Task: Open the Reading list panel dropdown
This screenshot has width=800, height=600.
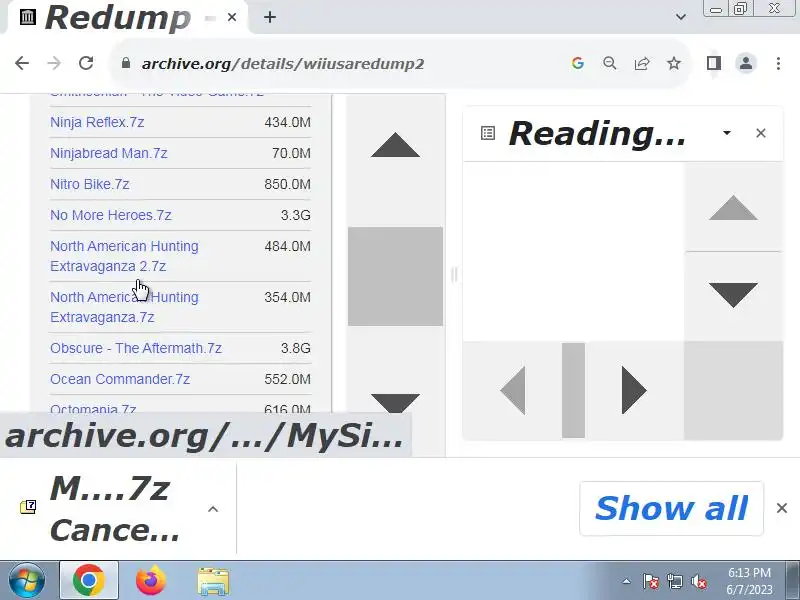Action: [727, 133]
